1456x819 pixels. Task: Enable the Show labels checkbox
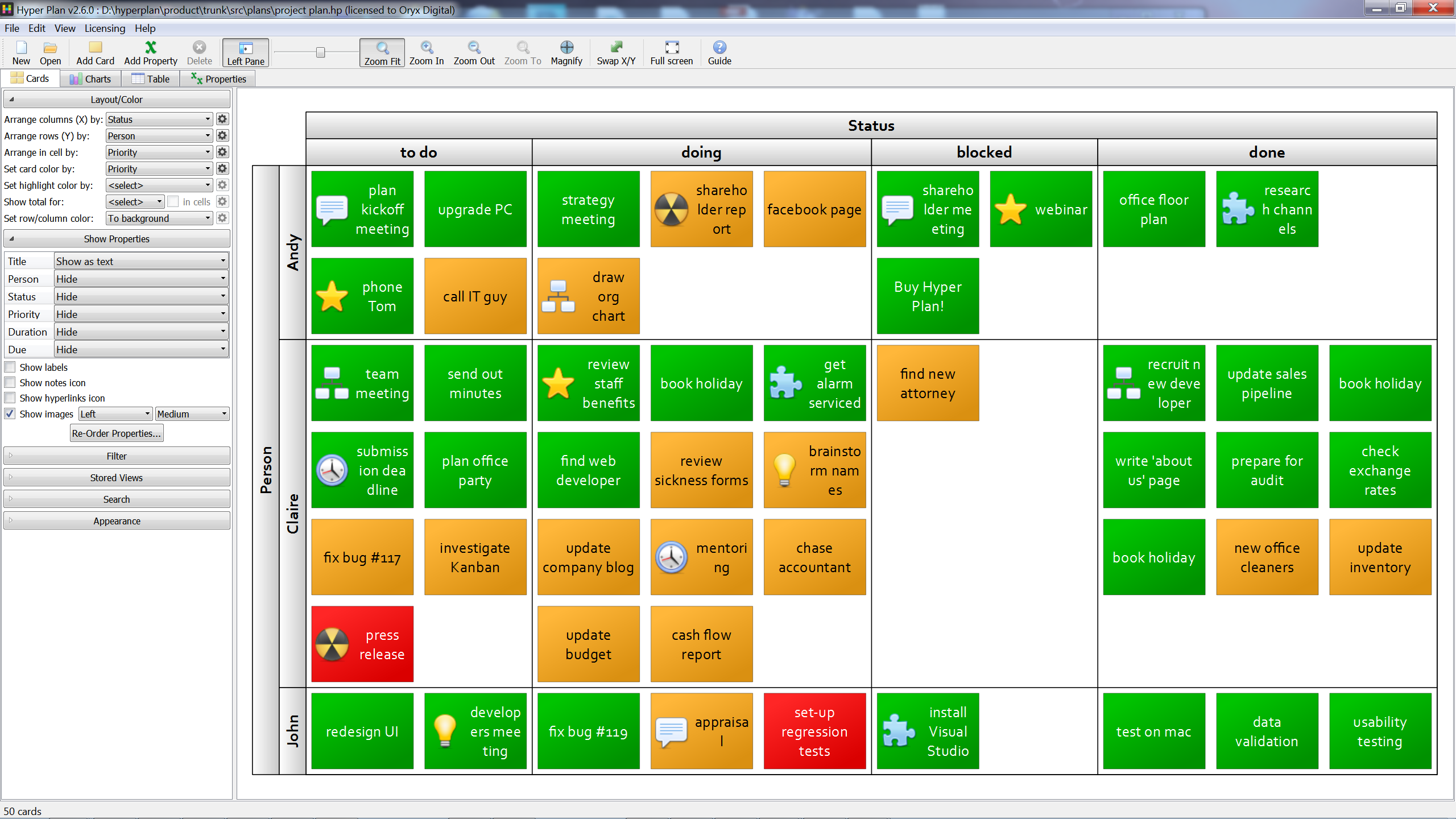(x=10, y=367)
